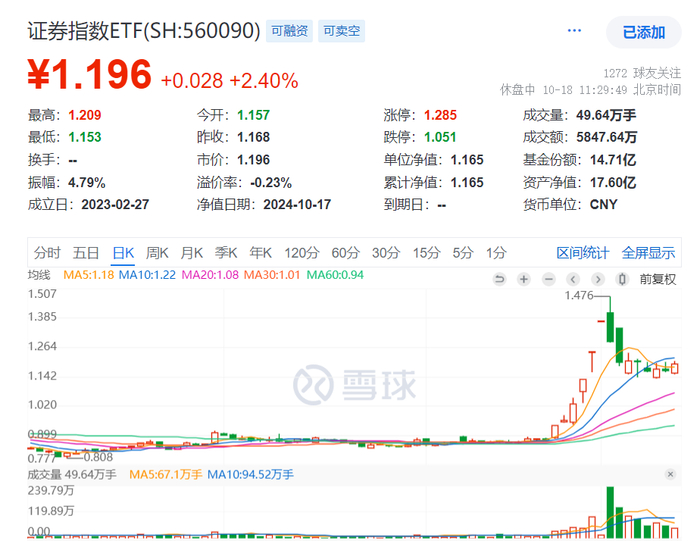Click the 最高 value 1.209
The image size is (700, 541).
click(x=84, y=115)
